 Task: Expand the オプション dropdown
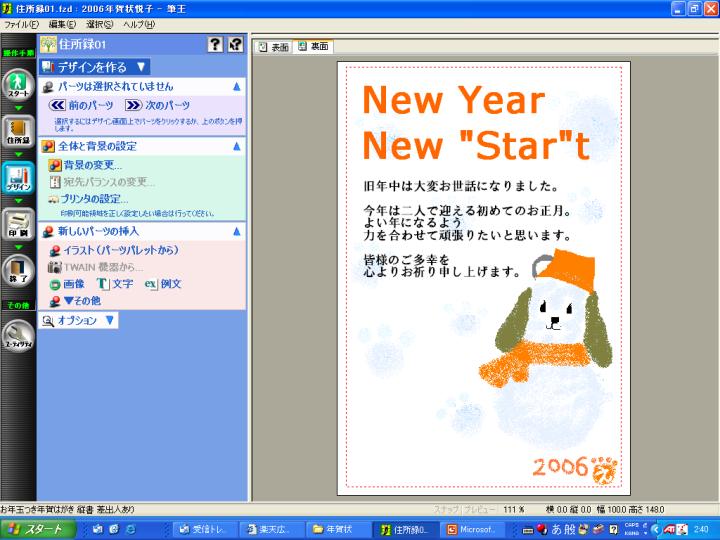tap(78, 320)
